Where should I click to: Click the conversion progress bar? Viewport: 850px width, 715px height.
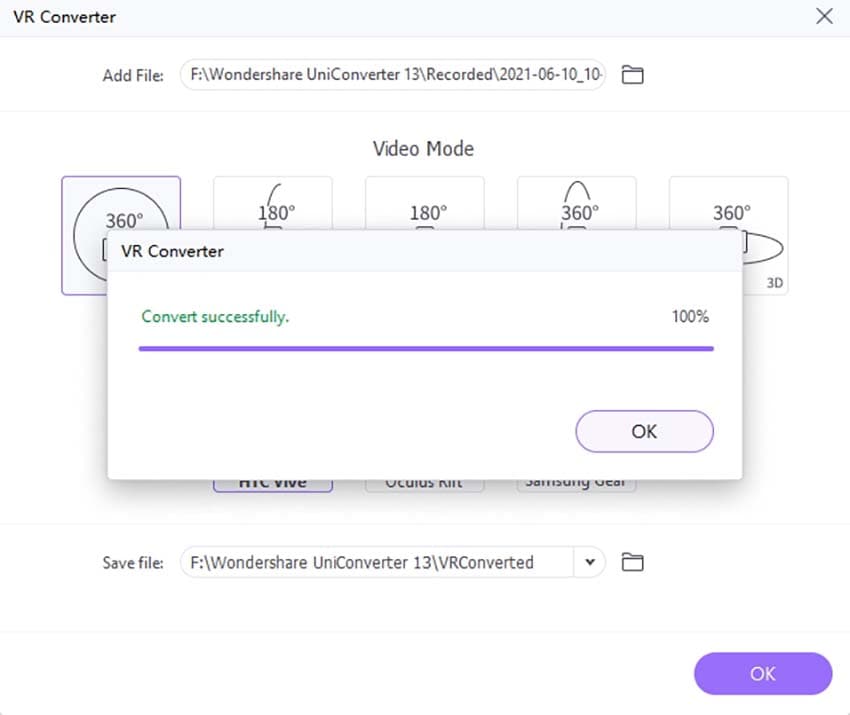click(425, 349)
